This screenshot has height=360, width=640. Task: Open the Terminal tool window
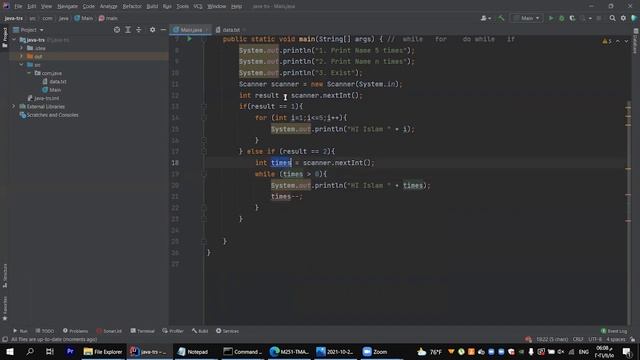coord(142,331)
